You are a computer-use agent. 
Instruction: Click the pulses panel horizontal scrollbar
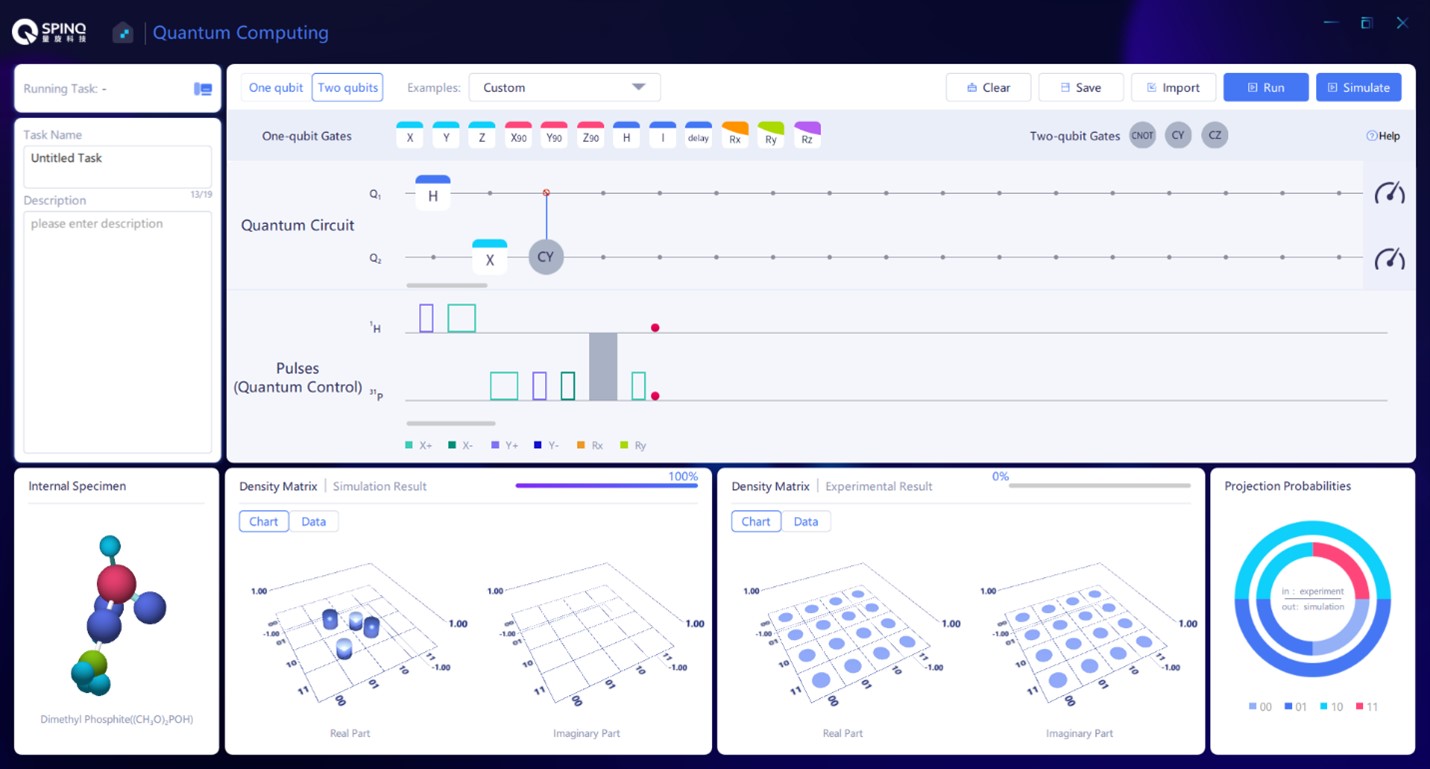[x=450, y=423]
